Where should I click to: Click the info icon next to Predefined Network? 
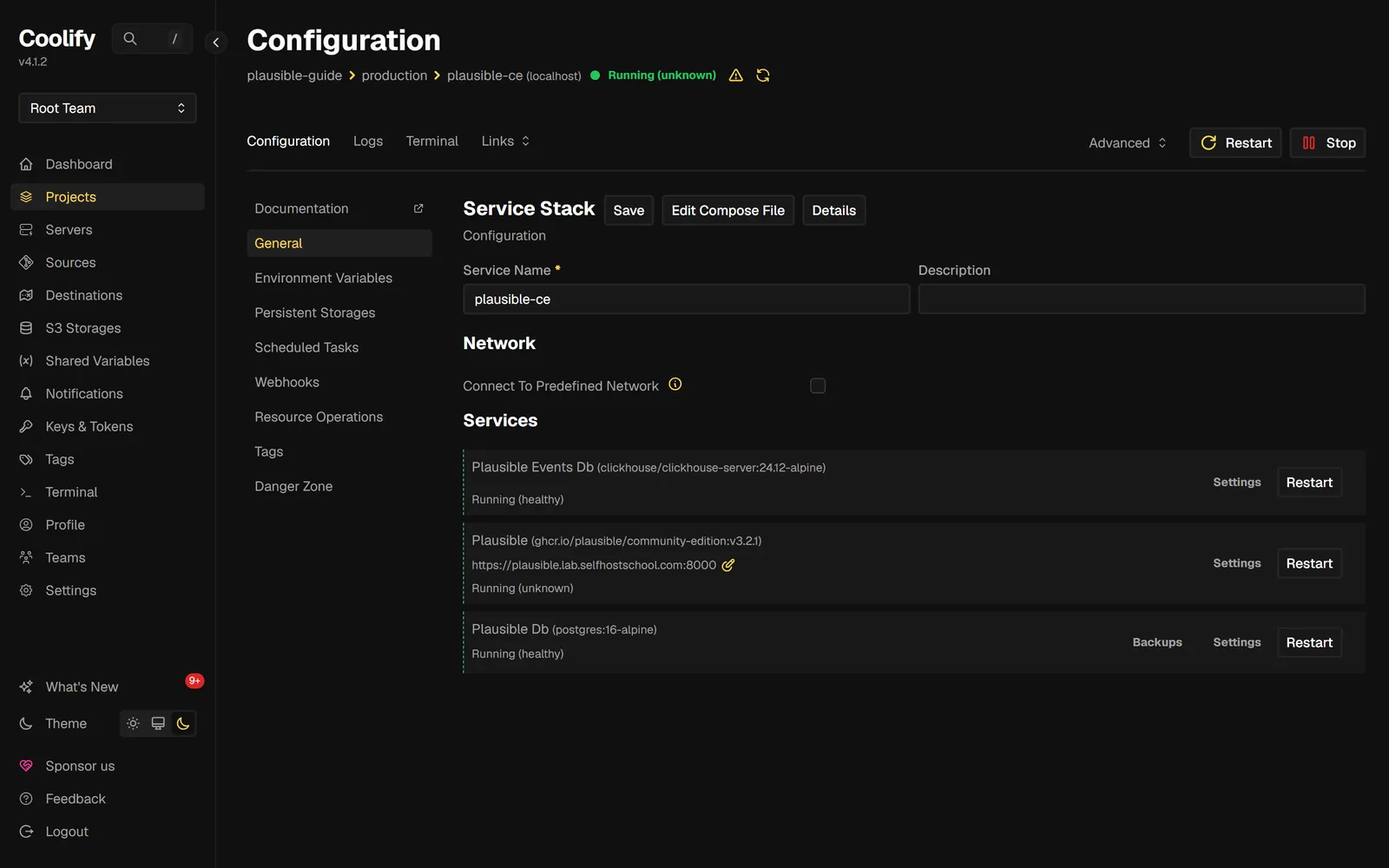tap(675, 385)
